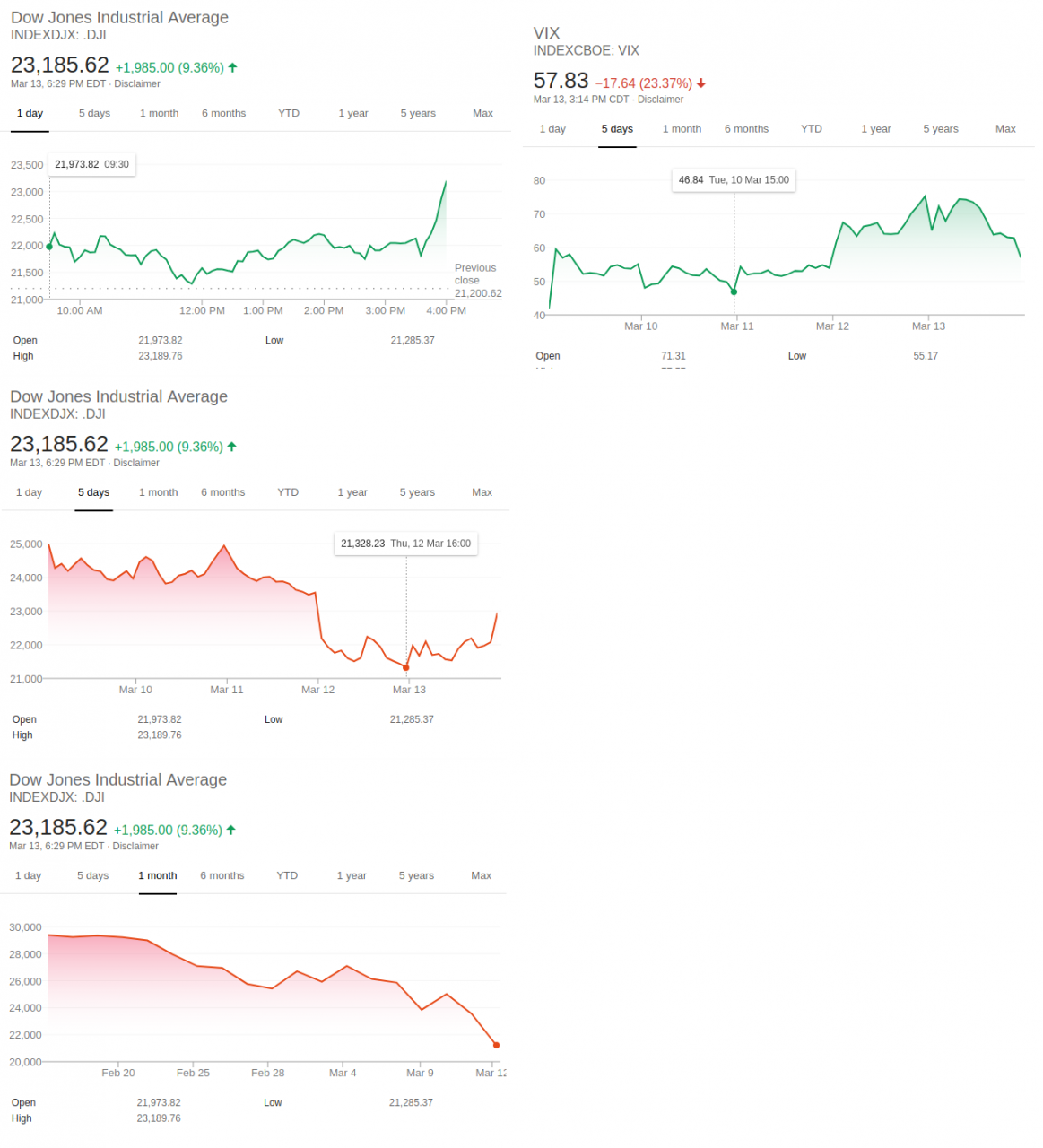
Task: Click the 21,973.82 tooltip at 09:30
Action: pyautogui.click(x=91, y=165)
